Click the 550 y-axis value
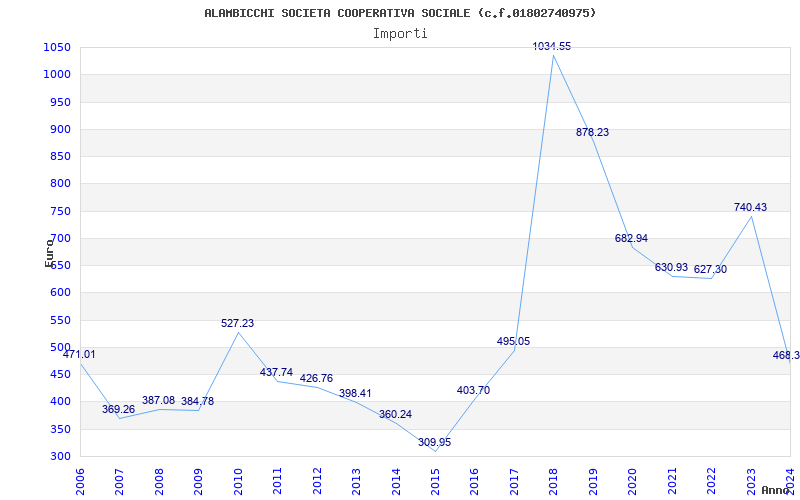Image resolution: width=800 pixels, height=500 pixels. 60,320
